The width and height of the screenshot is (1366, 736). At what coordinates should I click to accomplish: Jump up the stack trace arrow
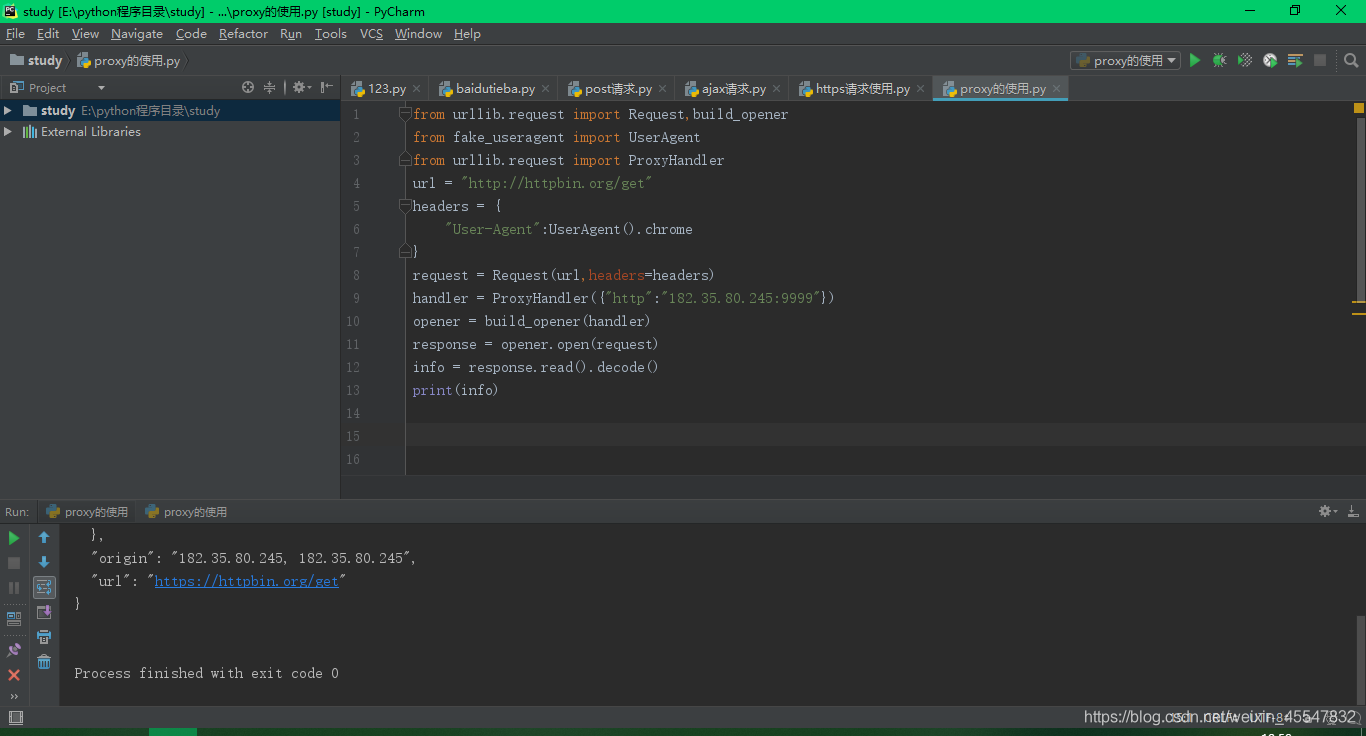pyautogui.click(x=44, y=538)
